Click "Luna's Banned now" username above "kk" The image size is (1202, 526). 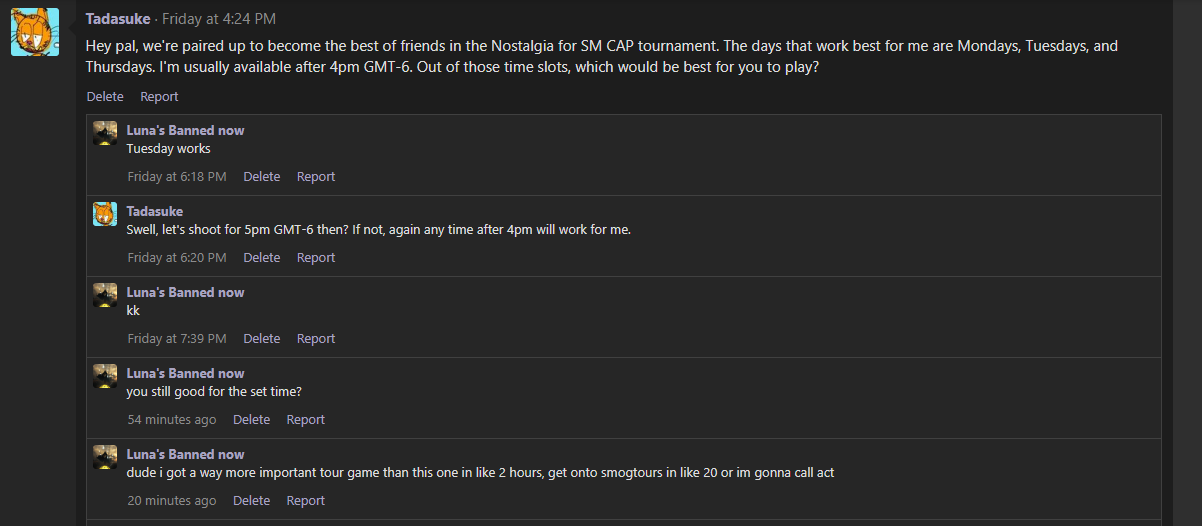pyautogui.click(x=185, y=293)
